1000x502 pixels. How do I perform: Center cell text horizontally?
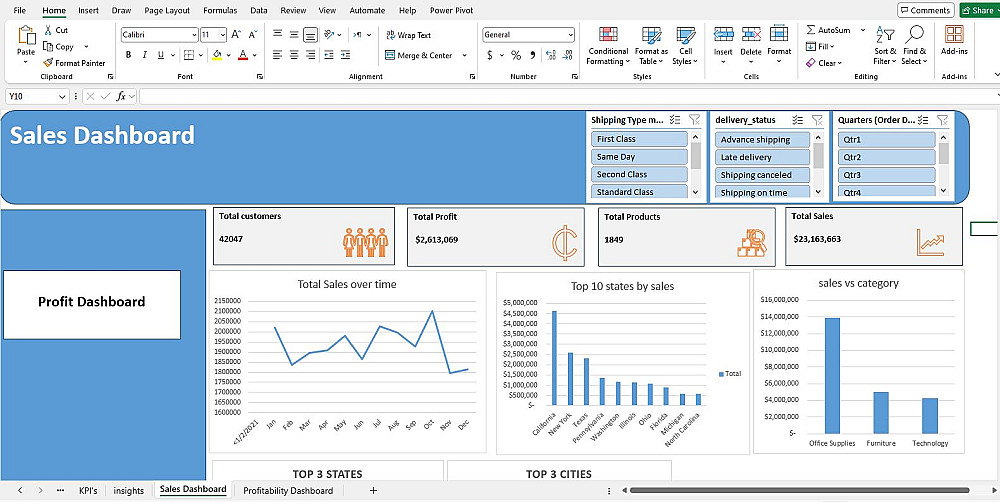coord(293,55)
